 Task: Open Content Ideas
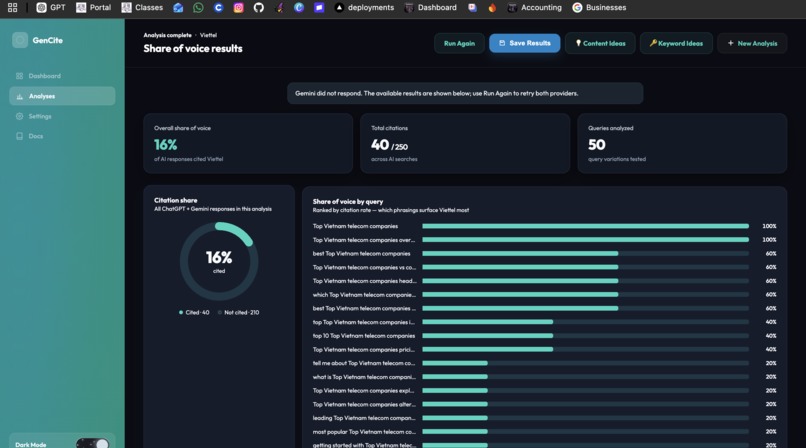tap(600, 43)
